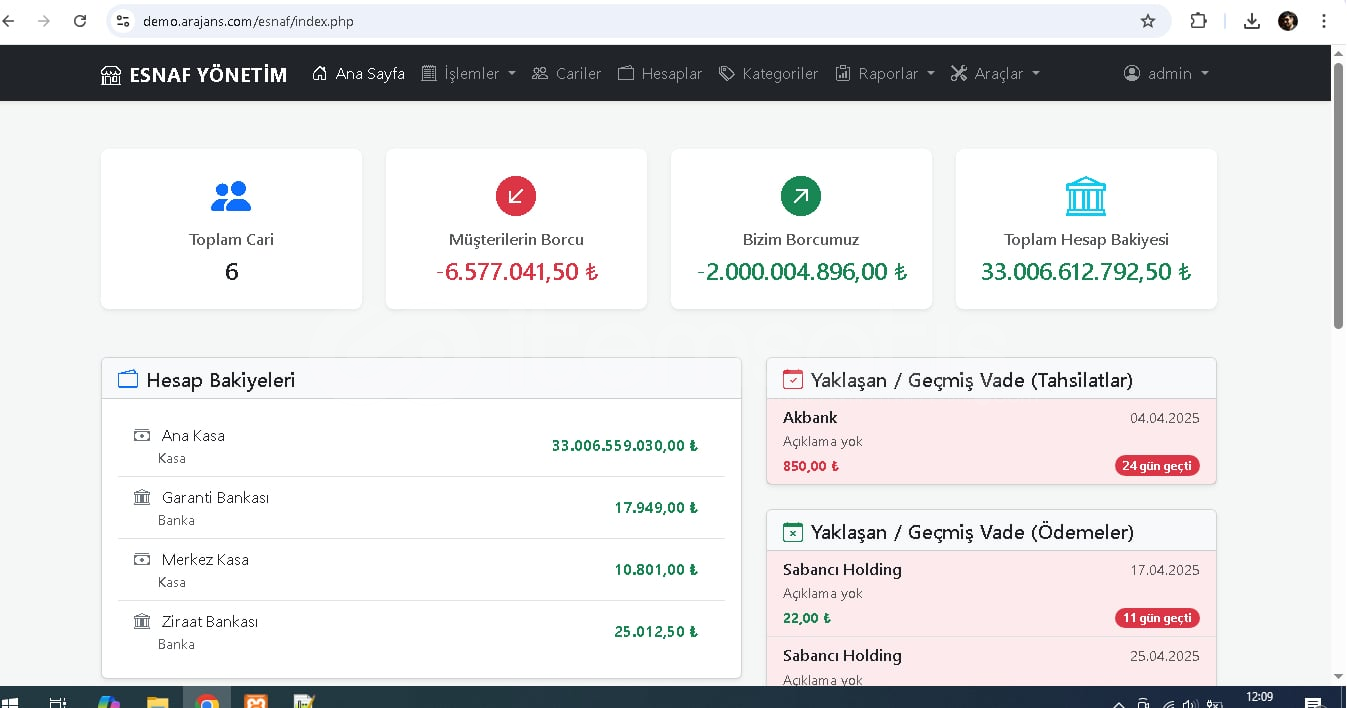1347x708 pixels.
Task: Click the tools icon beside Araçlar
Action: (x=959, y=73)
